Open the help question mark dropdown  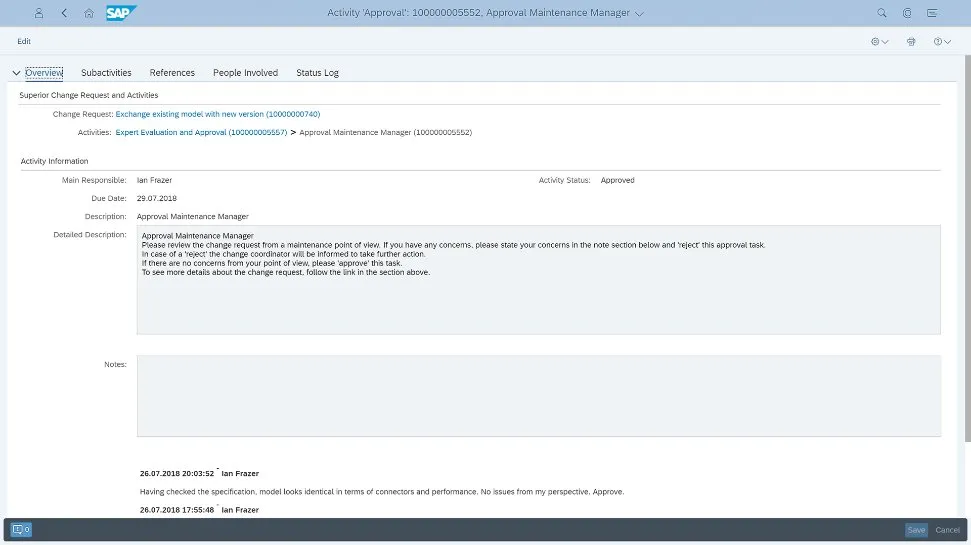(x=941, y=42)
